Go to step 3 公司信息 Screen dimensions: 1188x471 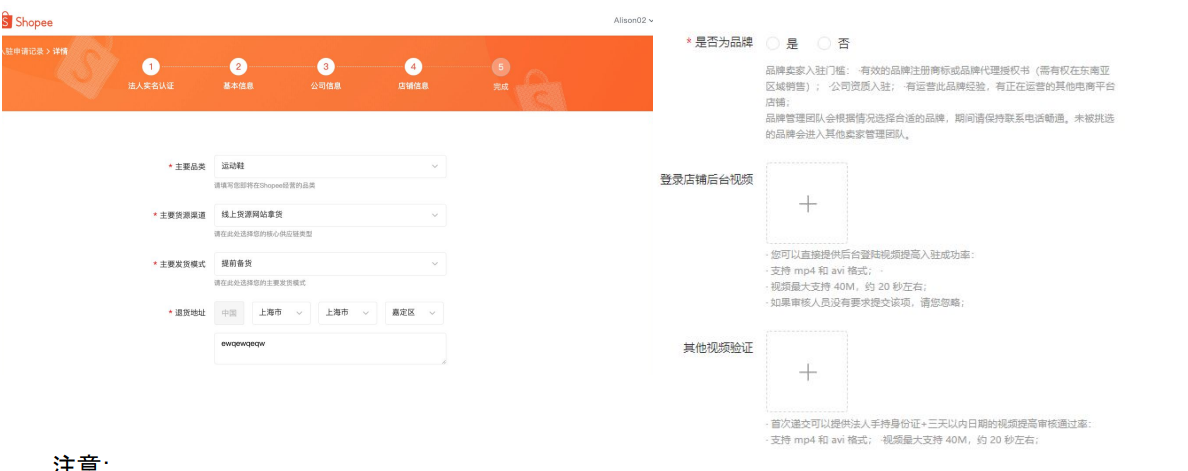[325, 76]
